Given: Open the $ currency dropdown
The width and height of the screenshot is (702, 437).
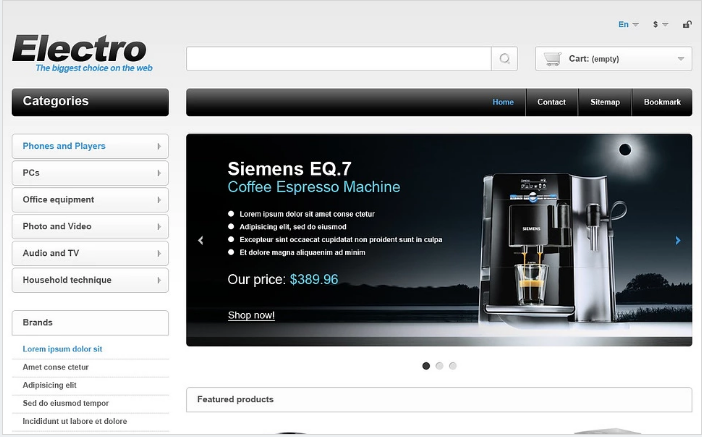Looking at the screenshot, I should click(660, 24).
